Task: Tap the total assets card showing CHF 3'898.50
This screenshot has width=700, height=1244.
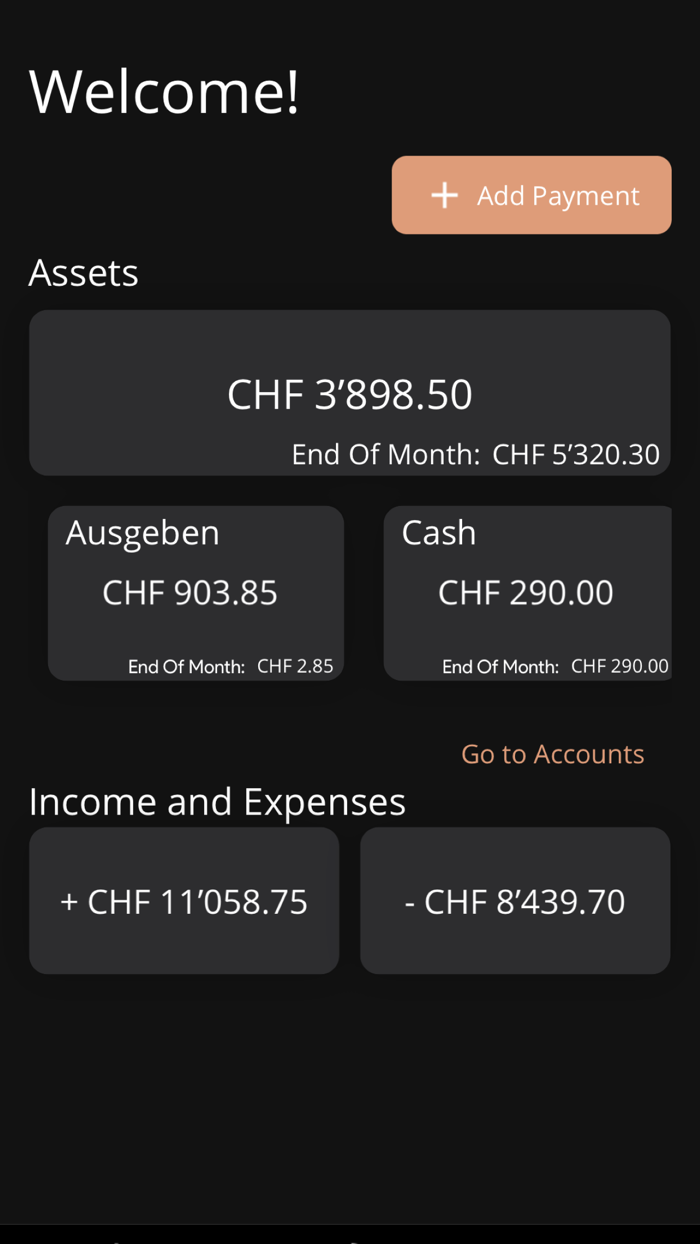Action: [349, 392]
